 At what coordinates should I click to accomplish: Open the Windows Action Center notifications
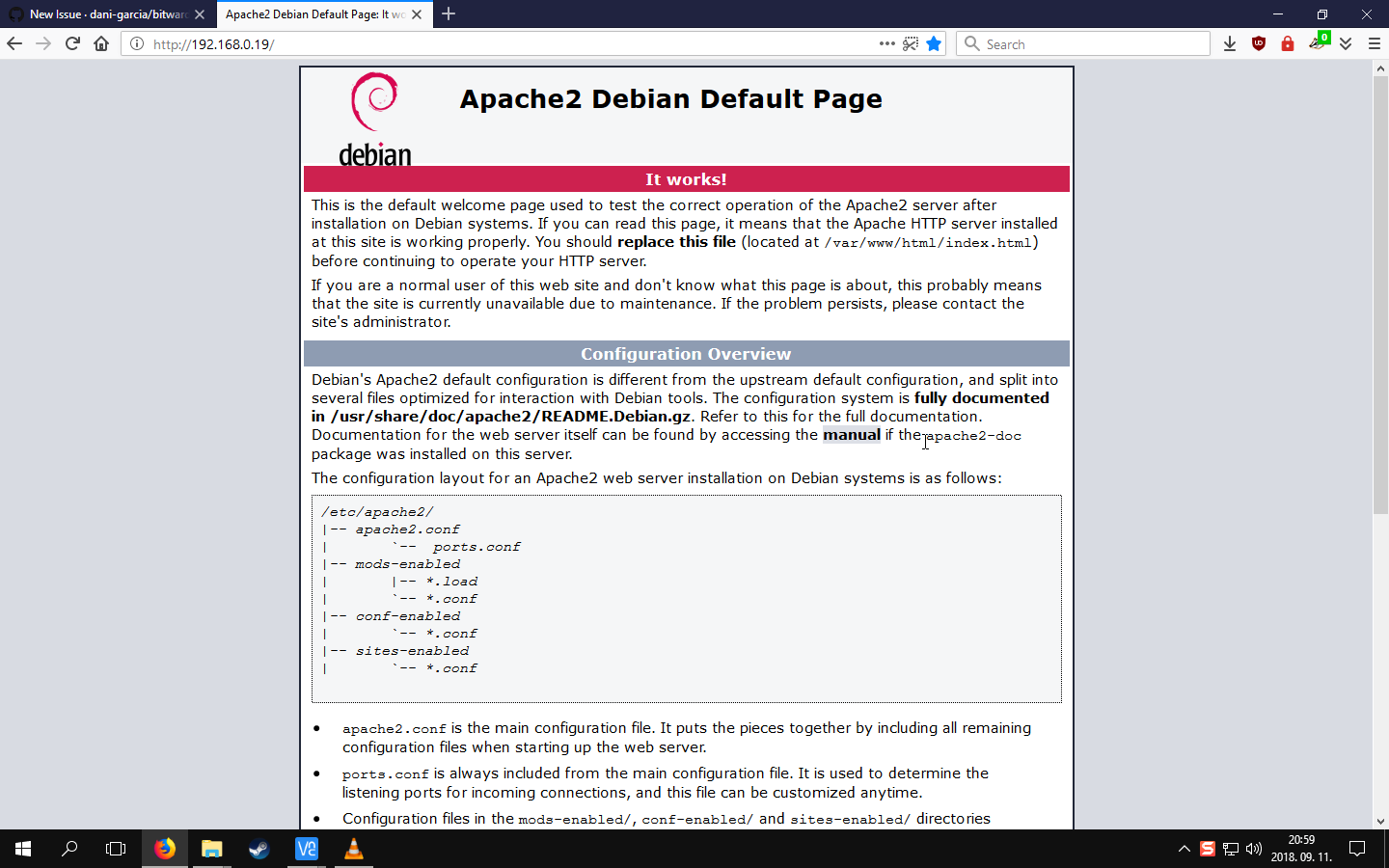pyautogui.click(x=1357, y=849)
